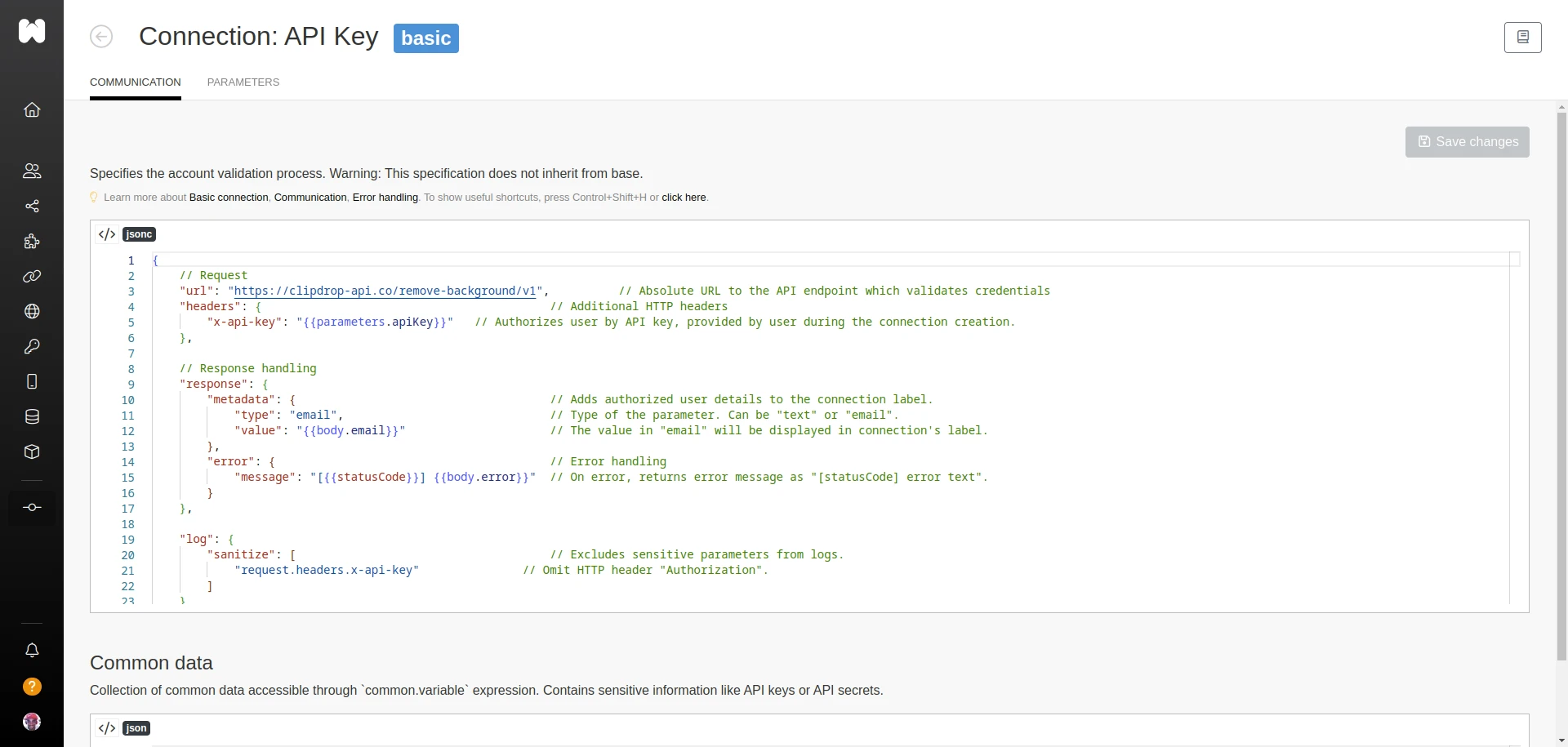Open the Templates puzzle icon
Screen dimensions: 1568x747
(x=32, y=242)
